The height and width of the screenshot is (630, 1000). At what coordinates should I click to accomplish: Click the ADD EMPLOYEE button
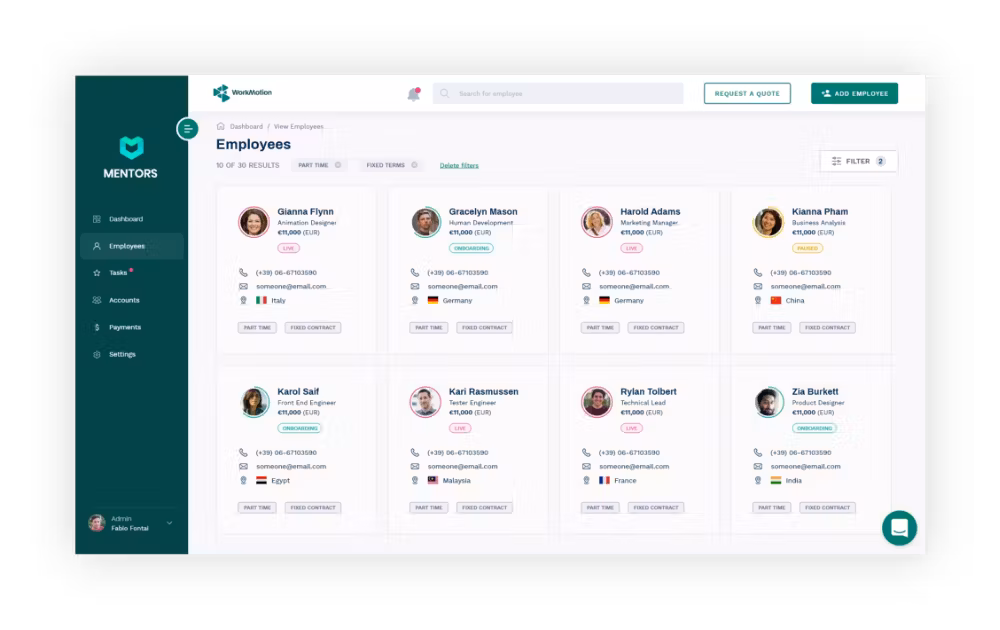click(854, 92)
